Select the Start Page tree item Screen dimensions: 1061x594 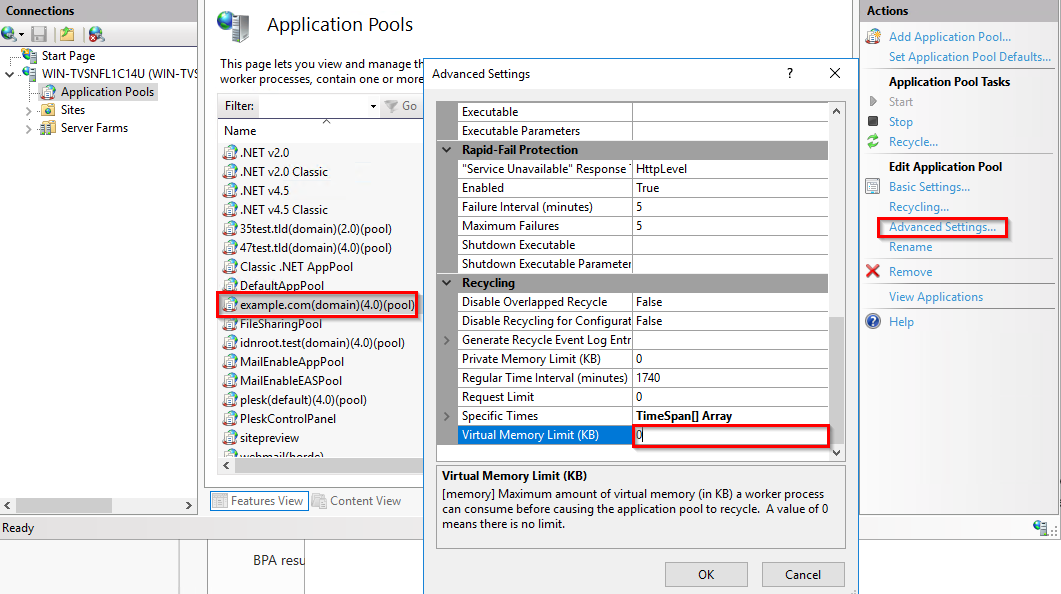(x=68, y=56)
